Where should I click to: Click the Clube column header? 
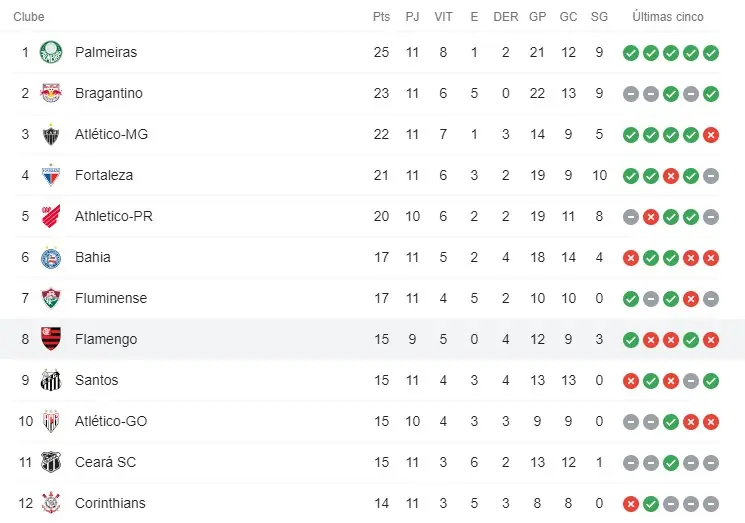point(29,17)
